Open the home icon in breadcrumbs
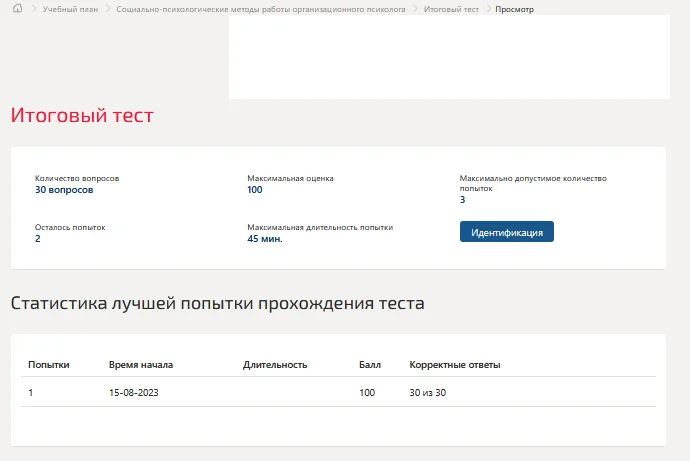This screenshot has width=690, height=461. (17, 8)
